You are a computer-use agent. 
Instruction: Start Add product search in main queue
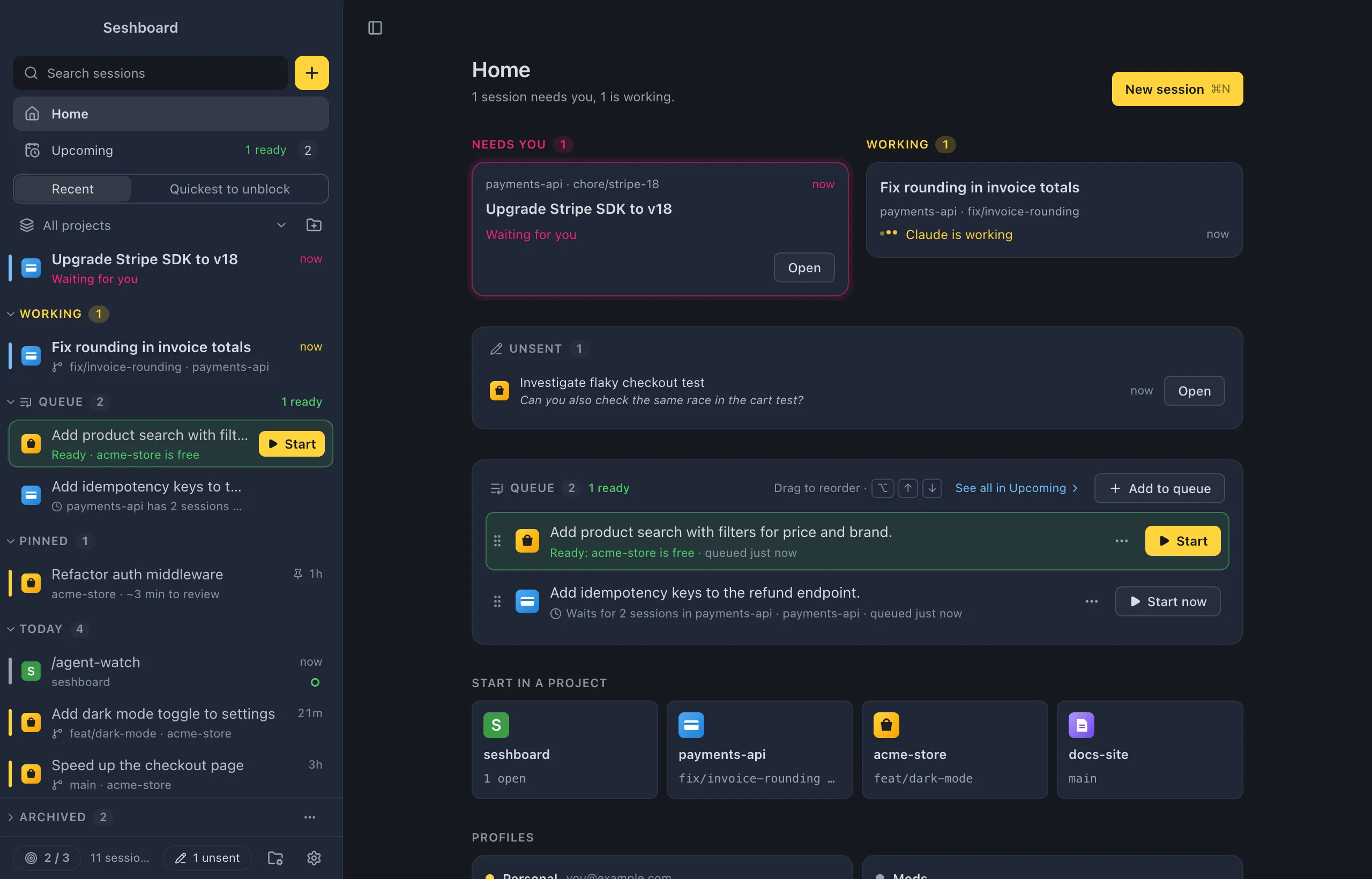[1182, 541]
